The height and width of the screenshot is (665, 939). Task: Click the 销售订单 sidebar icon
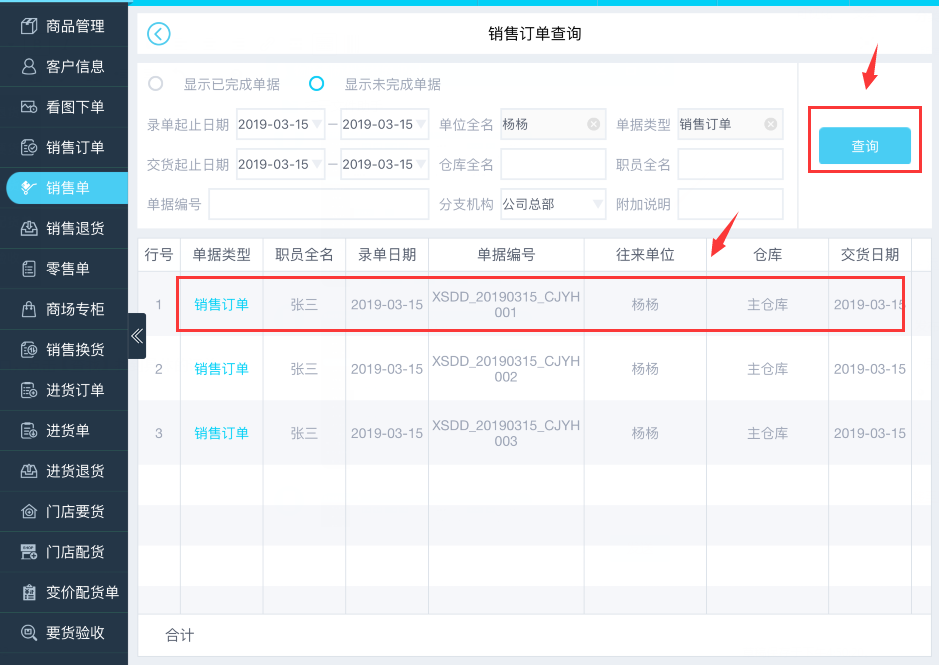tap(29, 147)
